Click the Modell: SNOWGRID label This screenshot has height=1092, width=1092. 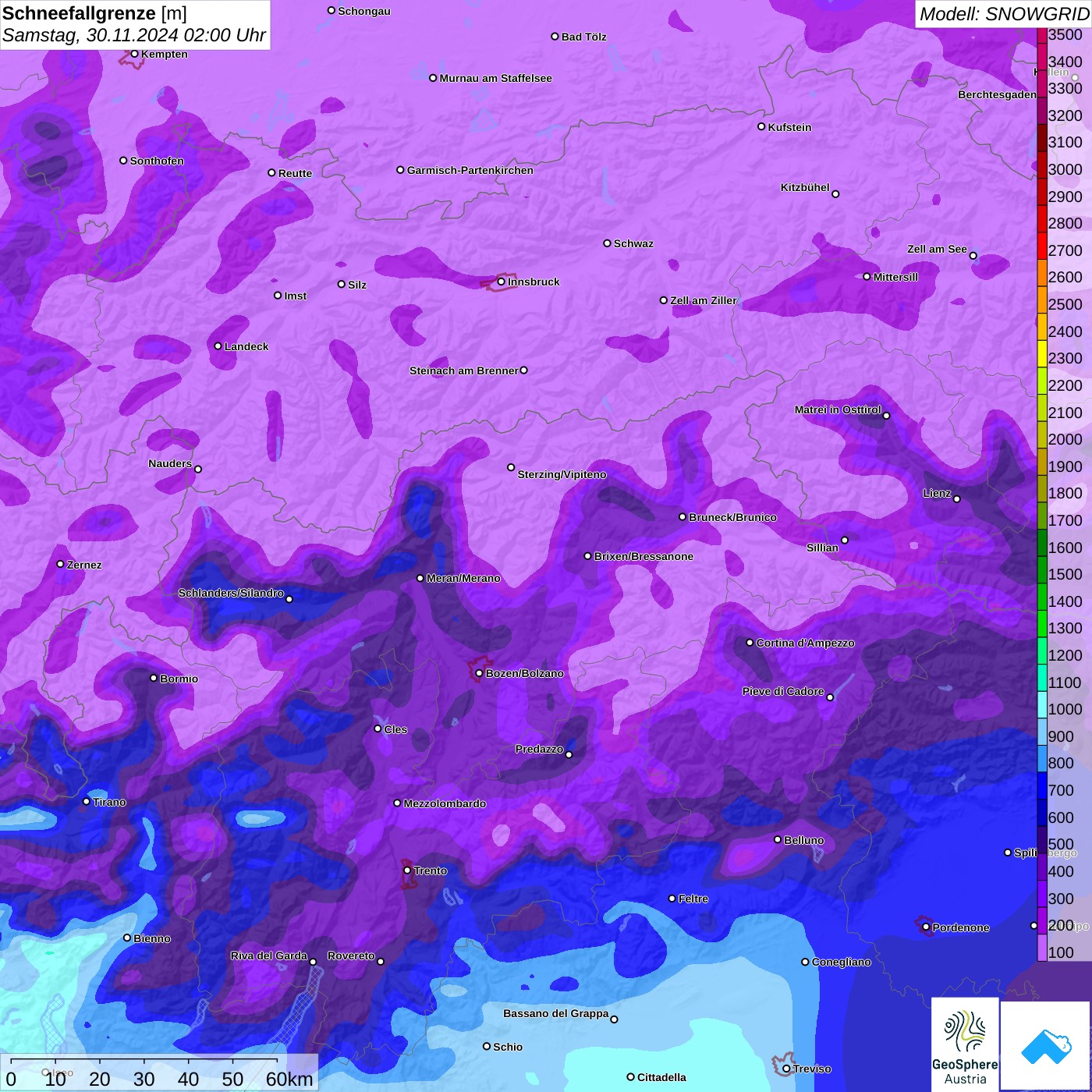(x=1003, y=14)
